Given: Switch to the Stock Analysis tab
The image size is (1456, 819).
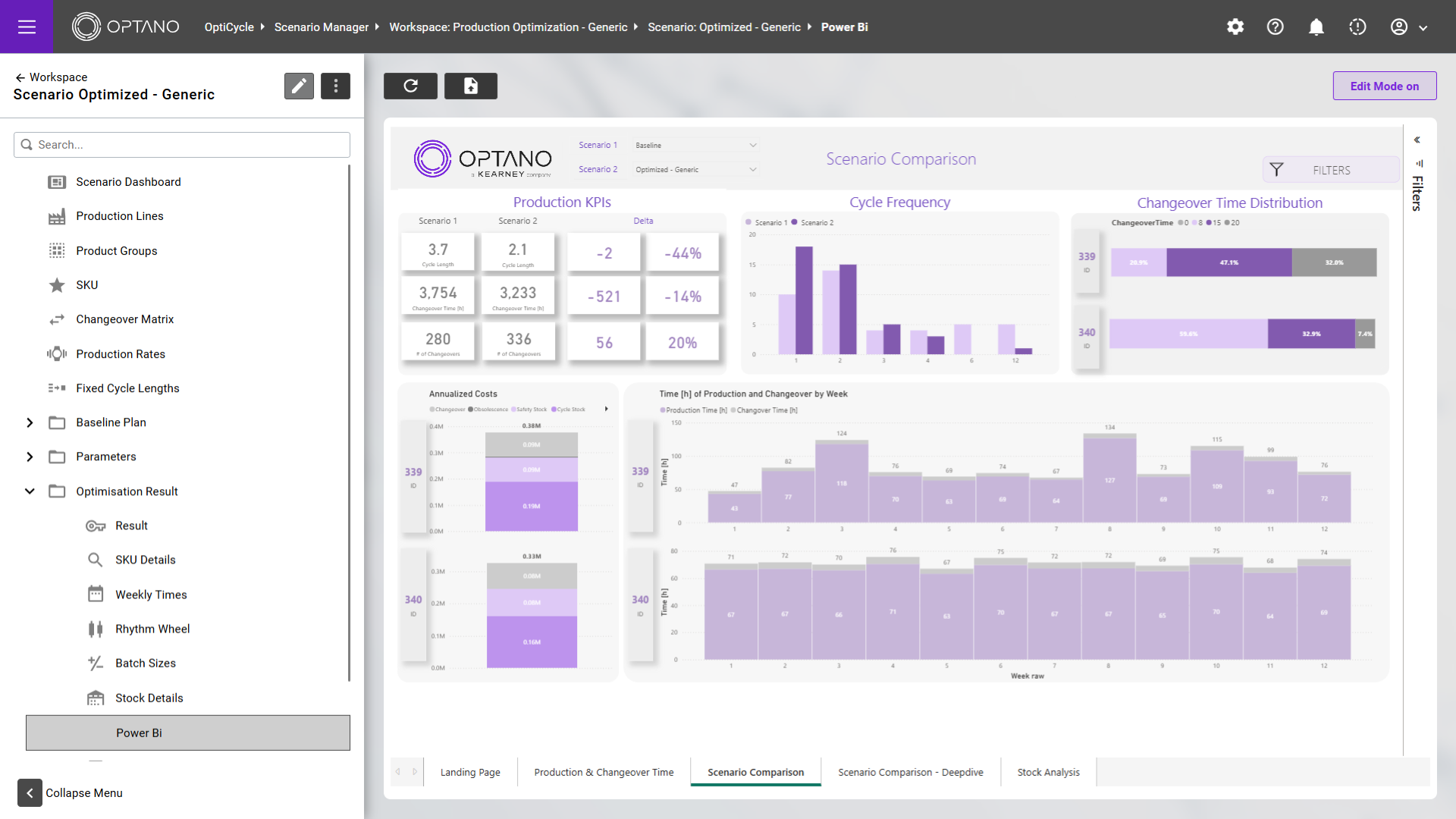Looking at the screenshot, I should coord(1048,772).
